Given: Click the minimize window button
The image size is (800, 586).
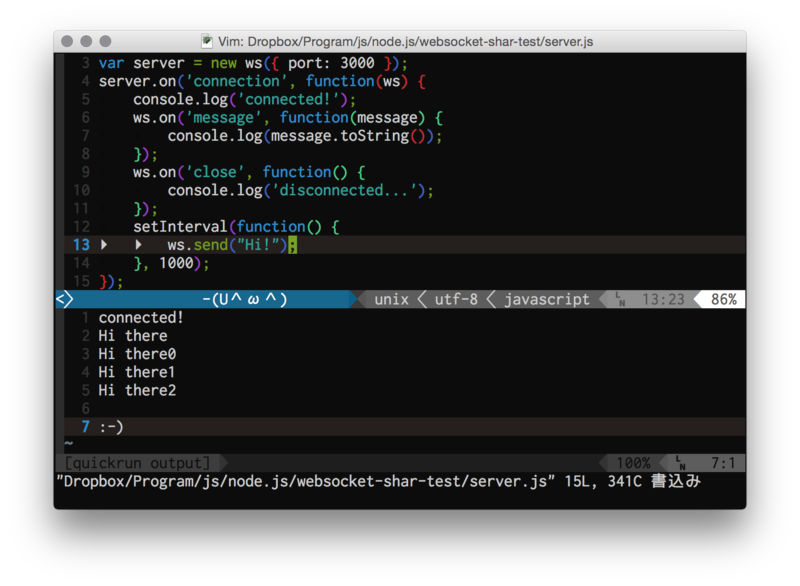Looking at the screenshot, I should [86, 41].
